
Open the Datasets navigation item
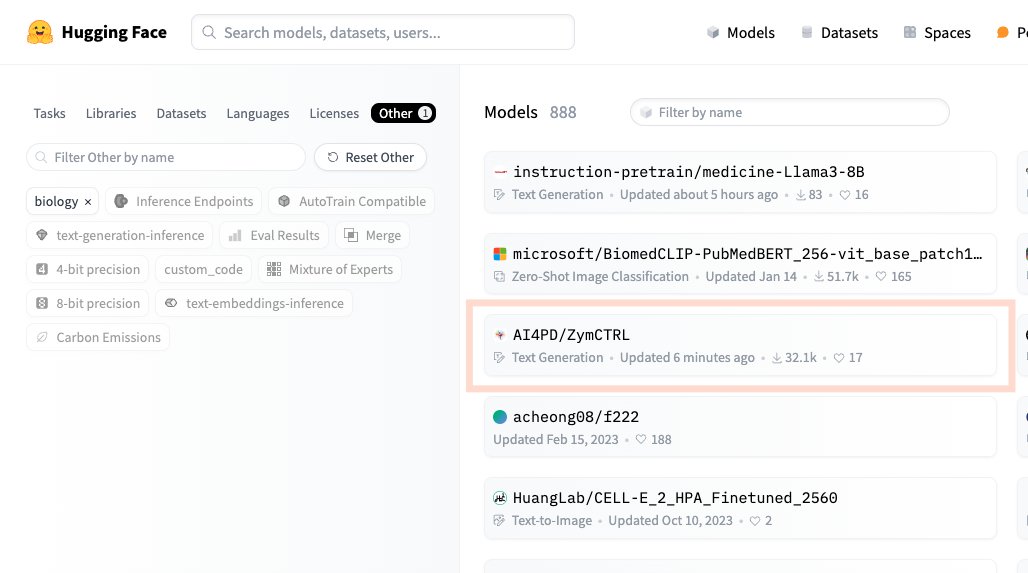click(x=840, y=33)
